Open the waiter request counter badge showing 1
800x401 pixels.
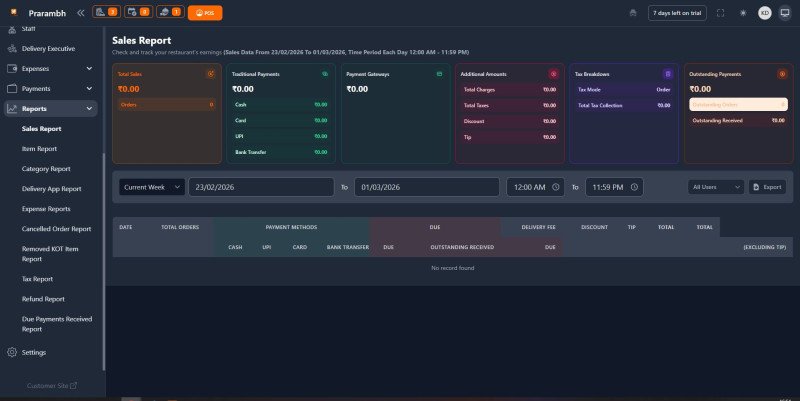point(170,12)
